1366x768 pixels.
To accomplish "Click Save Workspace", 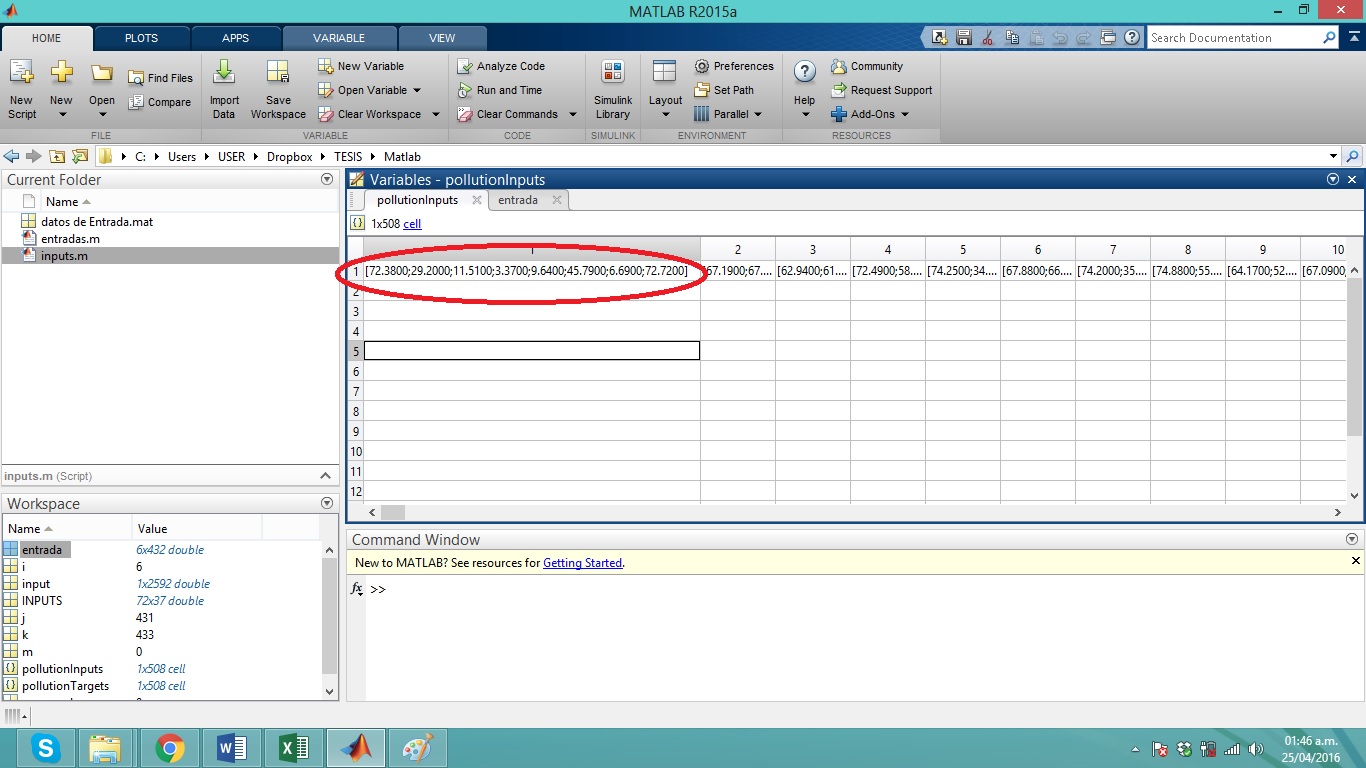I will (278, 89).
